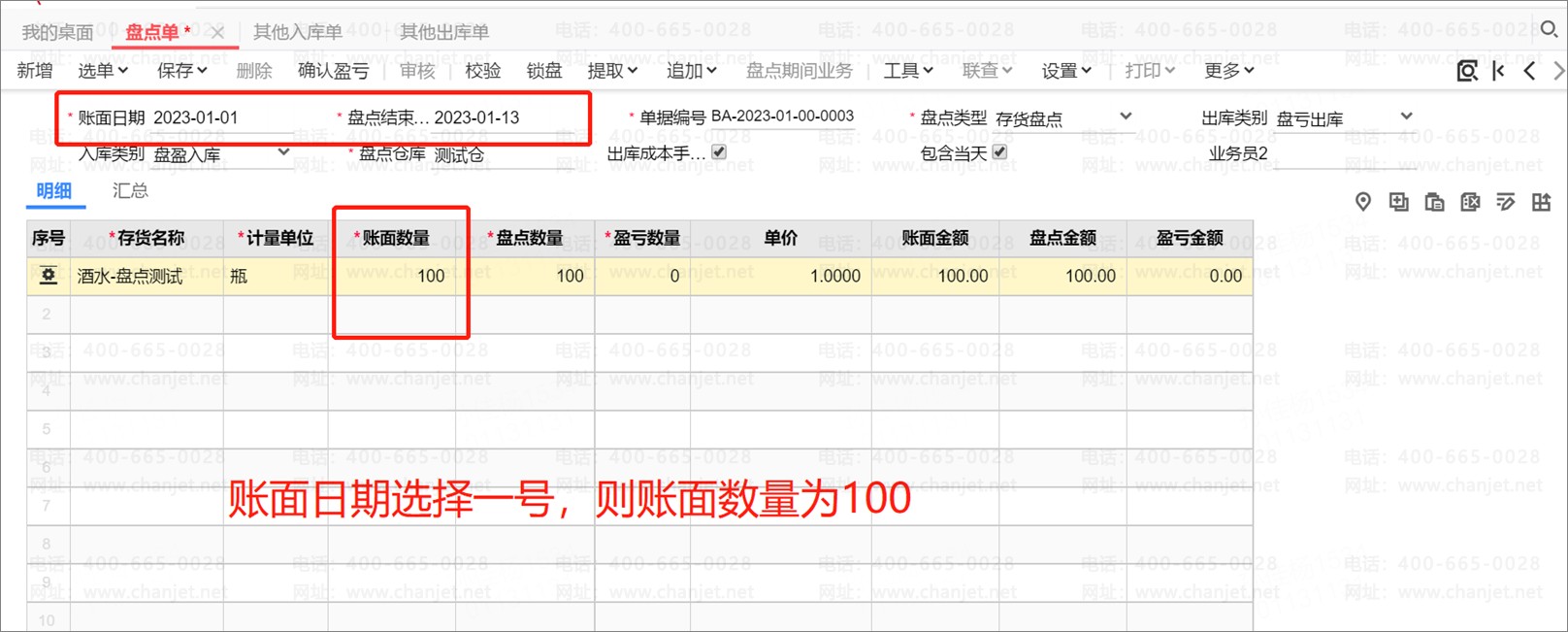Click the 计量单位 column header
Viewport: 1568px width, 632px height.
click(x=276, y=238)
